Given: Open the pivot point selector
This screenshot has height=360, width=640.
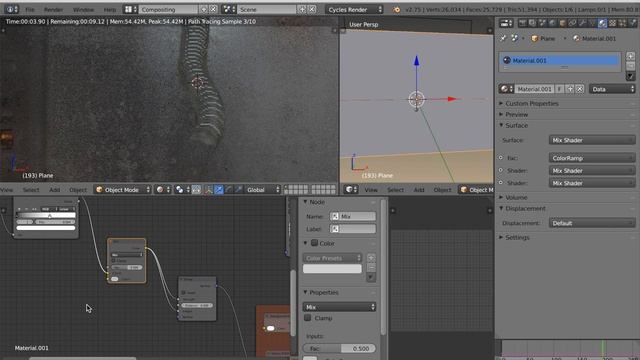Looking at the screenshot, I should coord(182,190).
